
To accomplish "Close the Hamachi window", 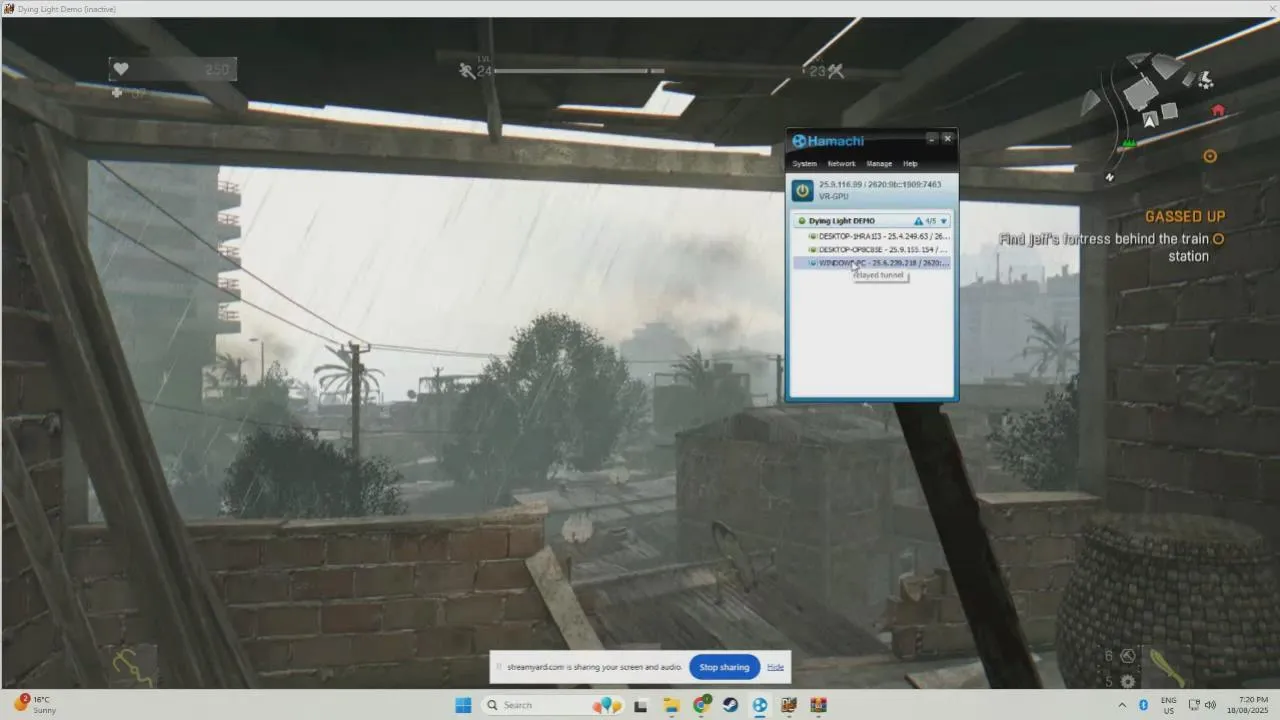I will pos(947,140).
